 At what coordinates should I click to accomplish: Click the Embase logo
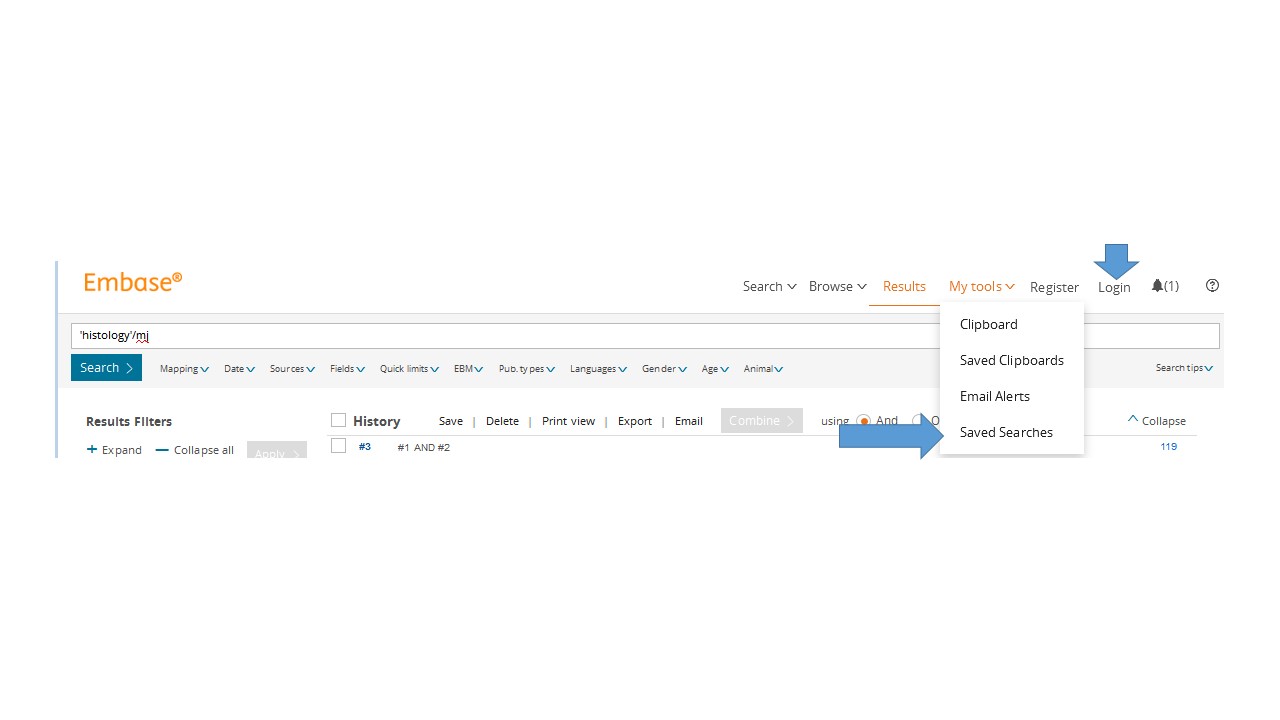coord(132,281)
